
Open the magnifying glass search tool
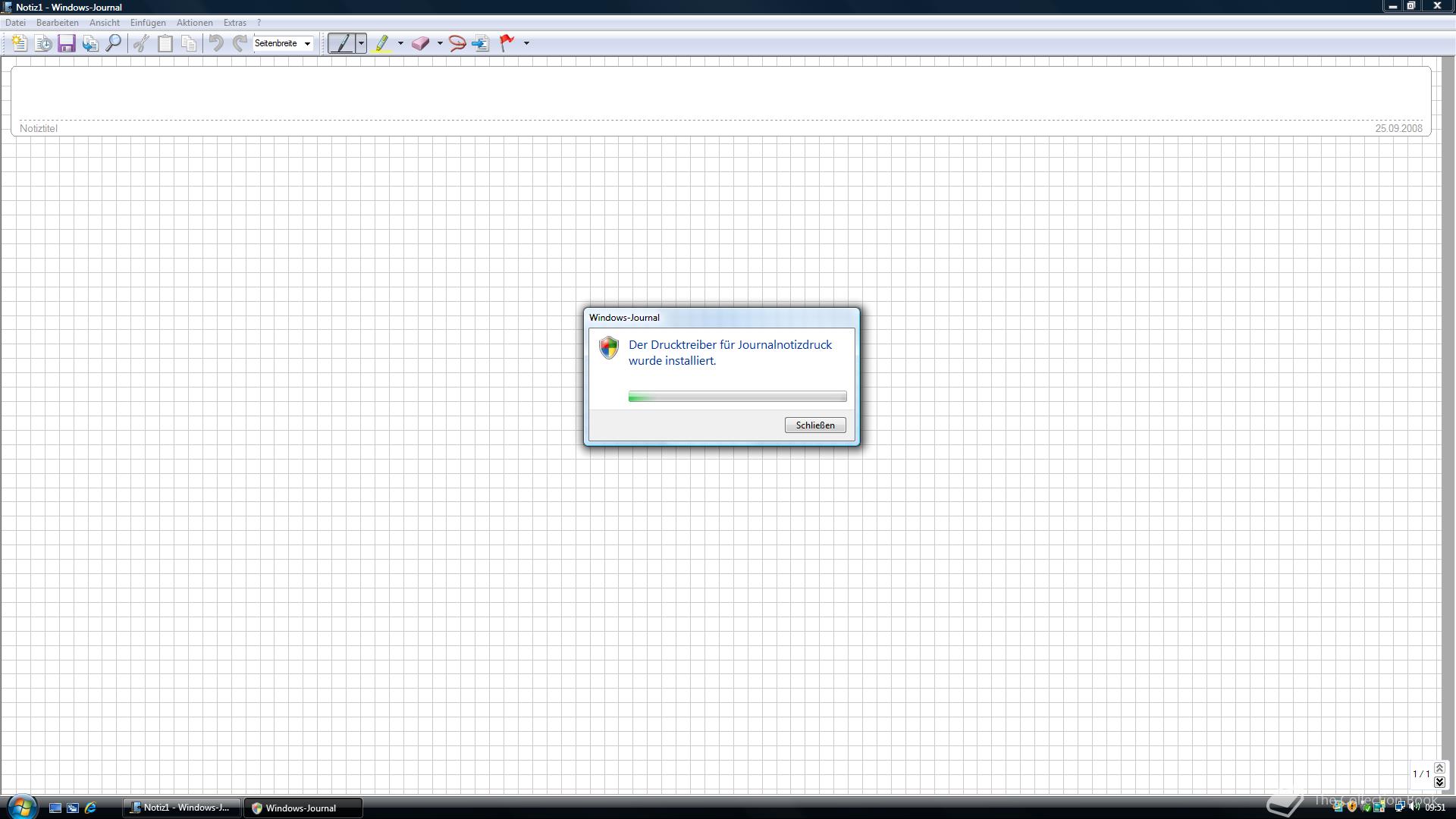coord(113,43)
